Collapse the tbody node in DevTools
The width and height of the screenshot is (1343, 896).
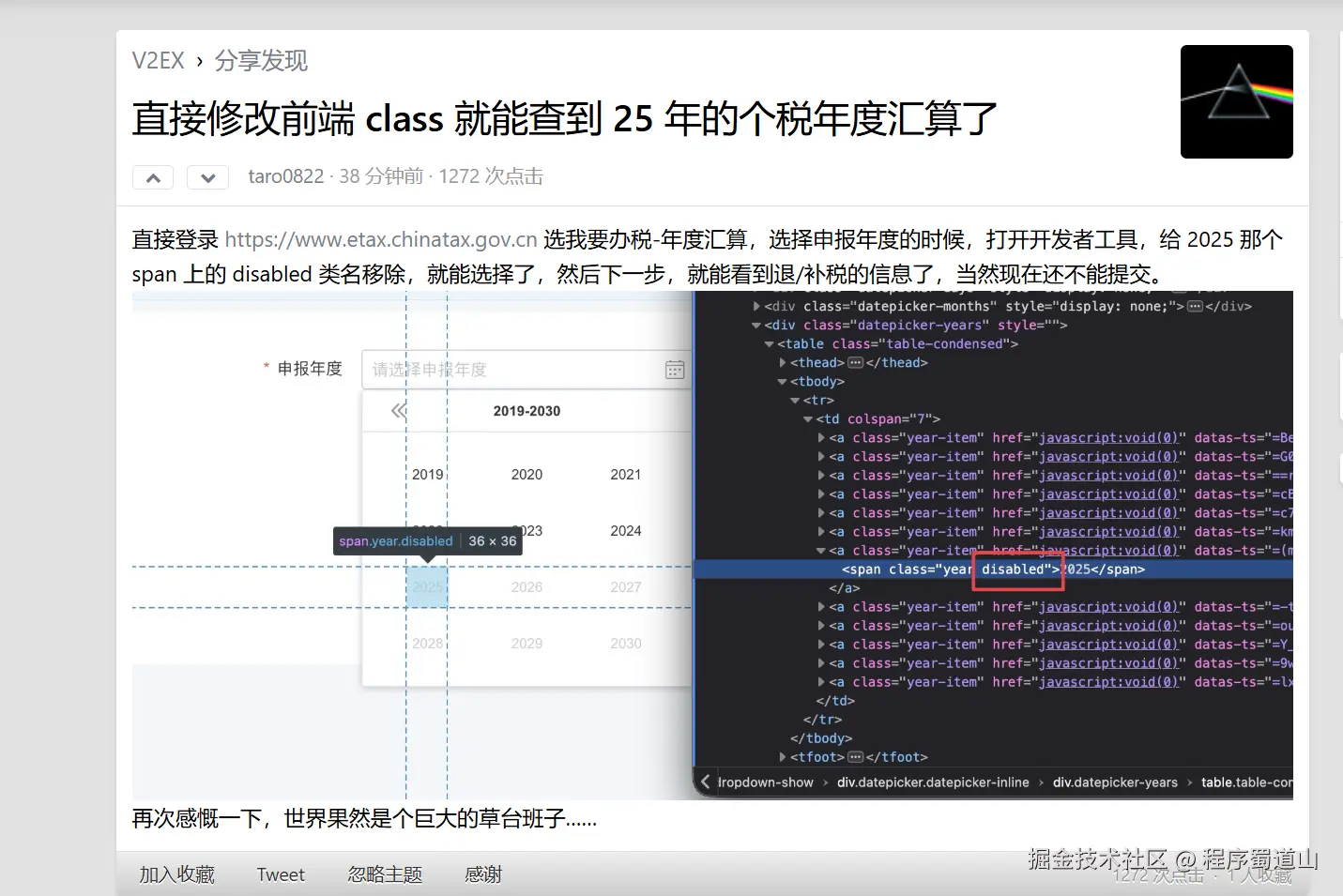pyautogui.click(x=781, y=381)
